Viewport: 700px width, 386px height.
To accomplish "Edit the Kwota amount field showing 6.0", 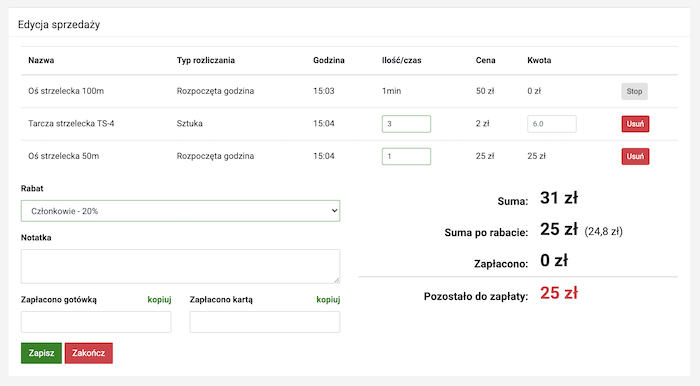I will coord(552,124).
